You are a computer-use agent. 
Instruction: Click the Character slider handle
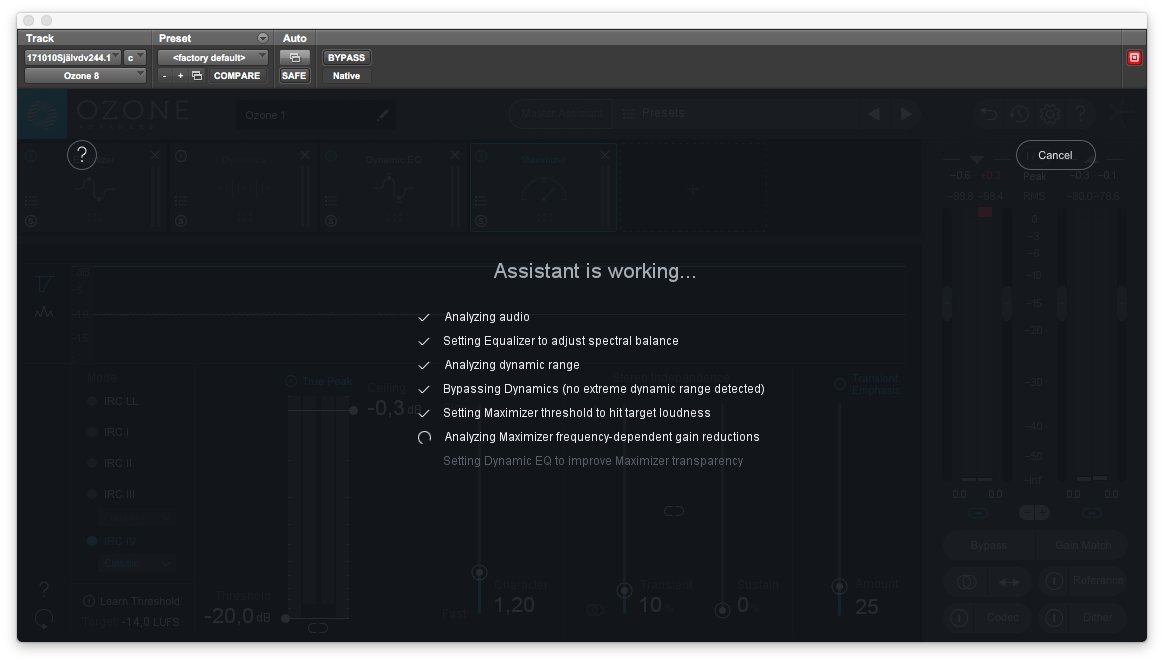click(480, 572)
